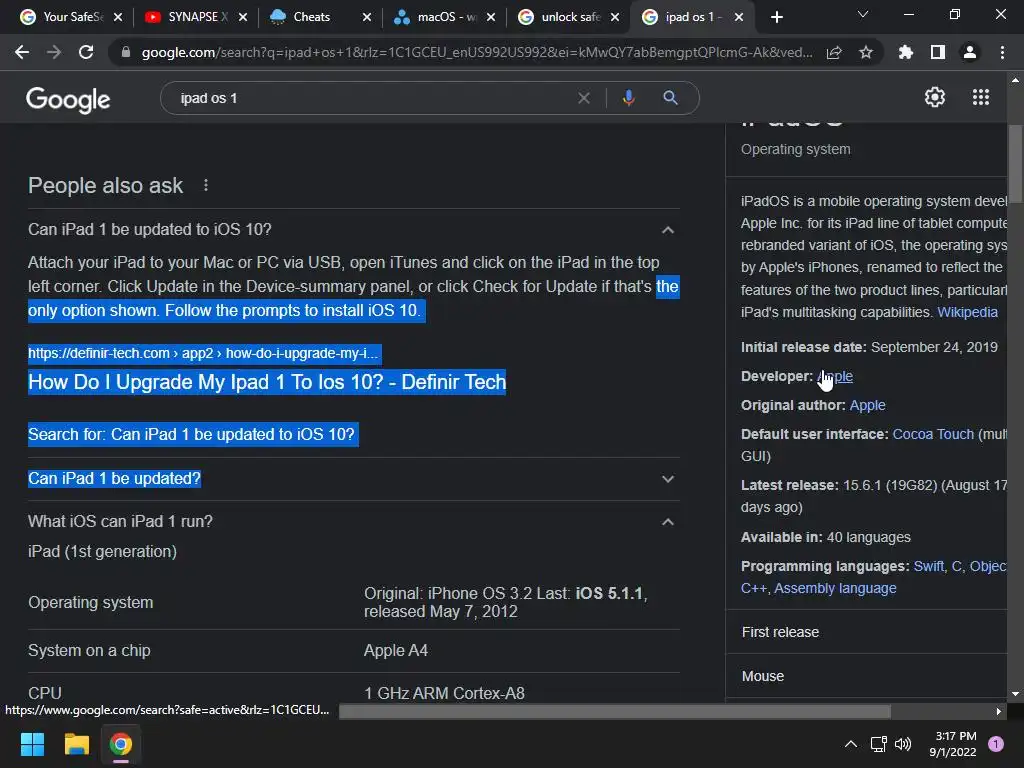Click definir-tech.com URL breadcrumb
Image resolution: width=1024 pixels, height=768 pixels.
204,353
